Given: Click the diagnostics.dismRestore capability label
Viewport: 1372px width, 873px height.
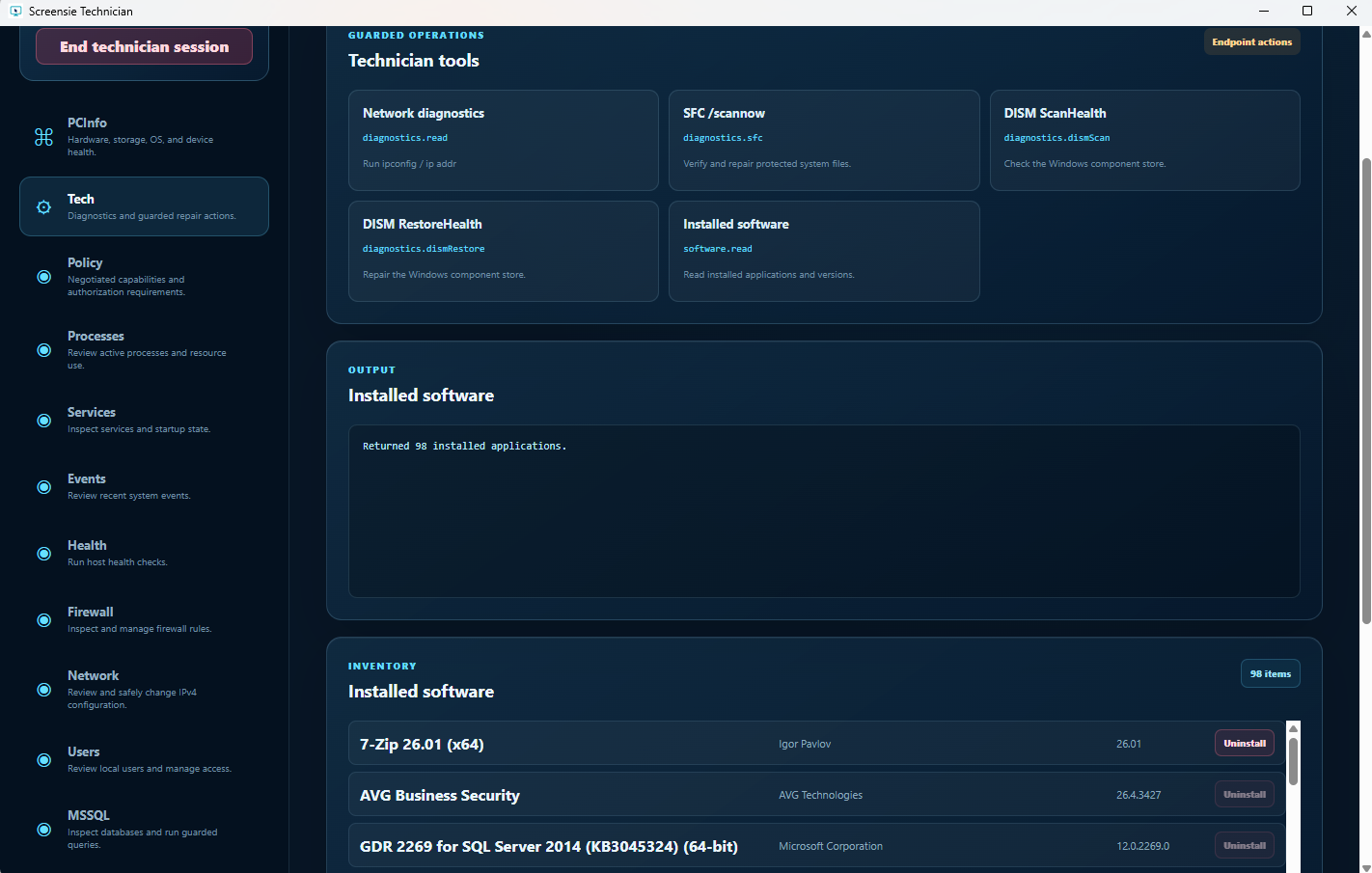Looking at the screenshot, I should tap(424, 249).
